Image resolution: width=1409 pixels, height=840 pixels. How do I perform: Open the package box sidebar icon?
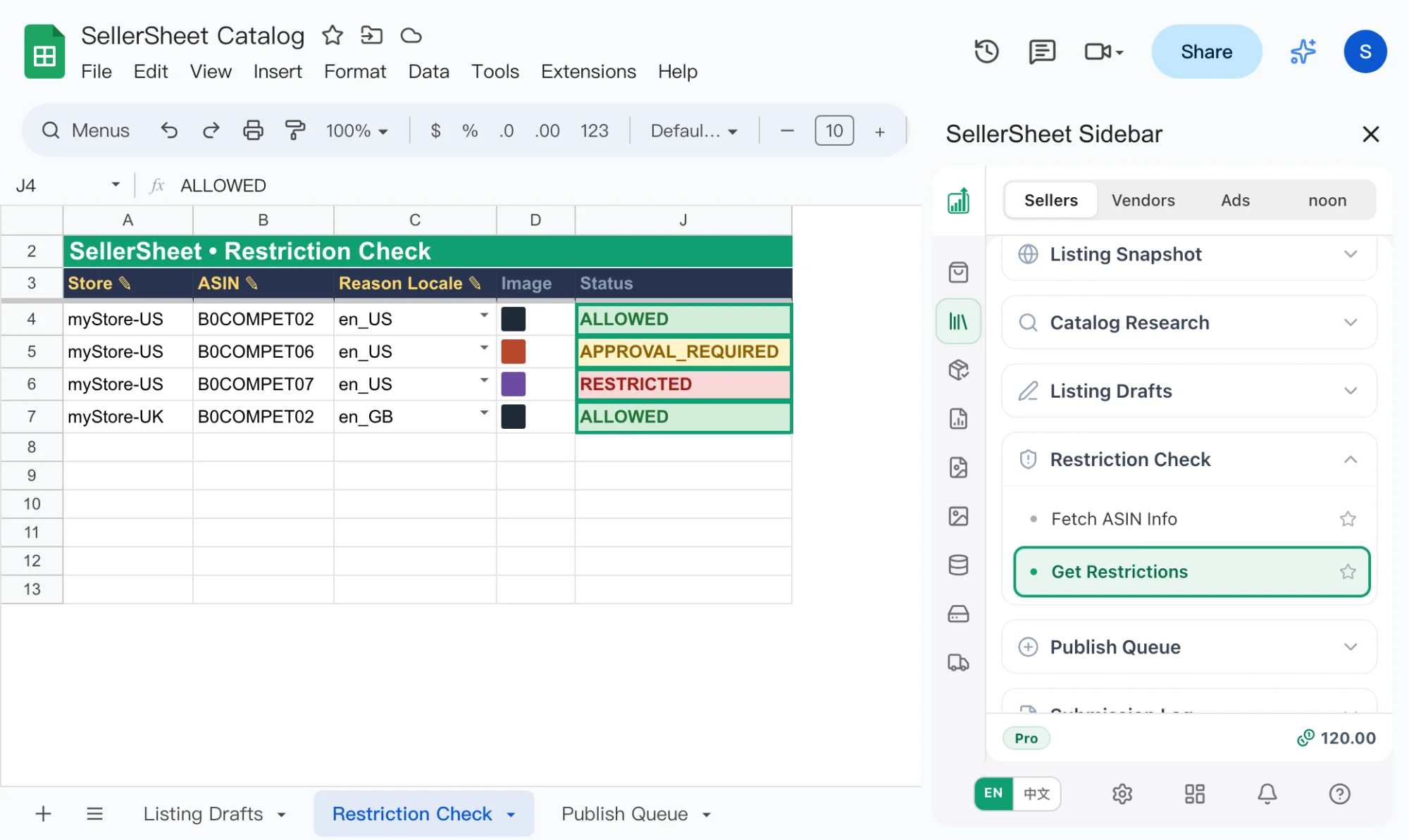click(x=958, y=370)
